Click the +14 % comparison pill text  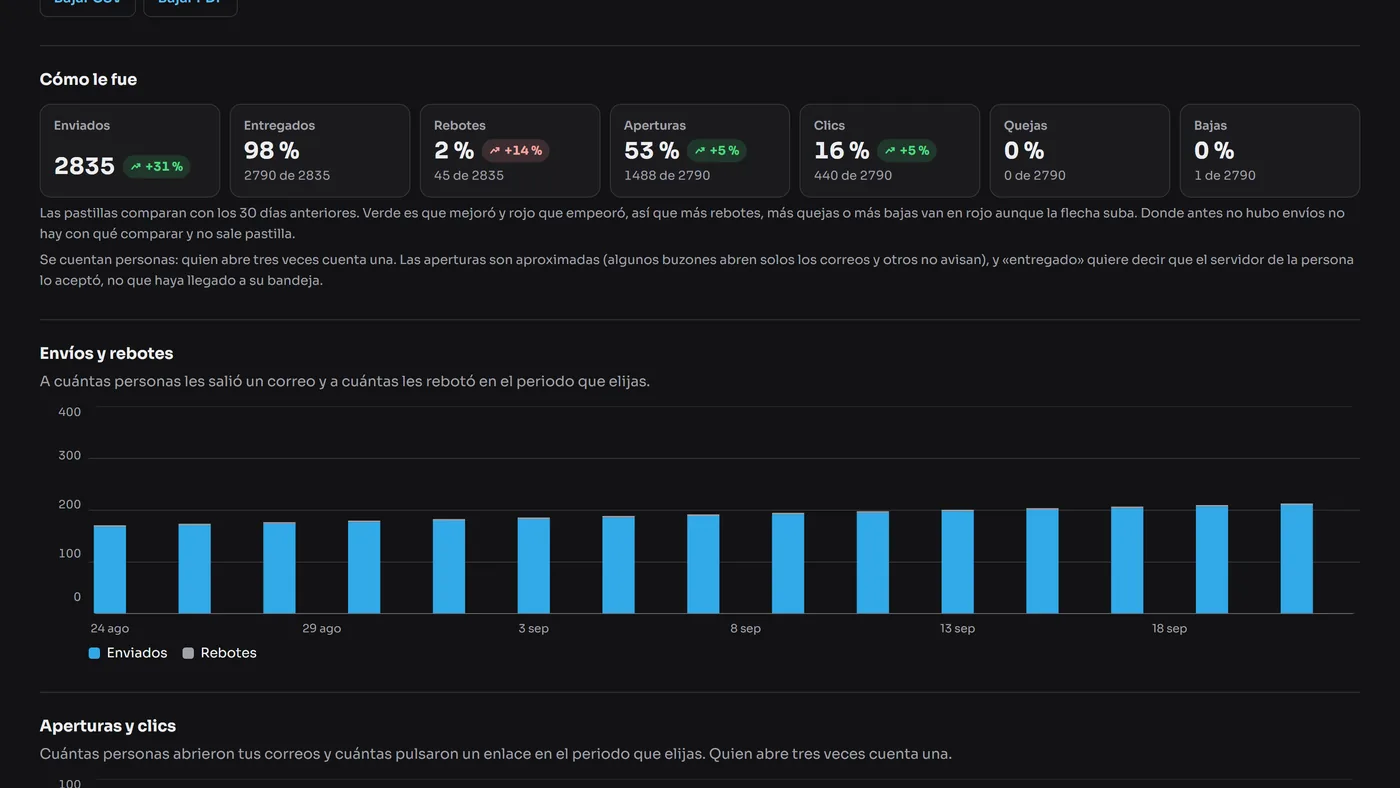tap(523, 151)
